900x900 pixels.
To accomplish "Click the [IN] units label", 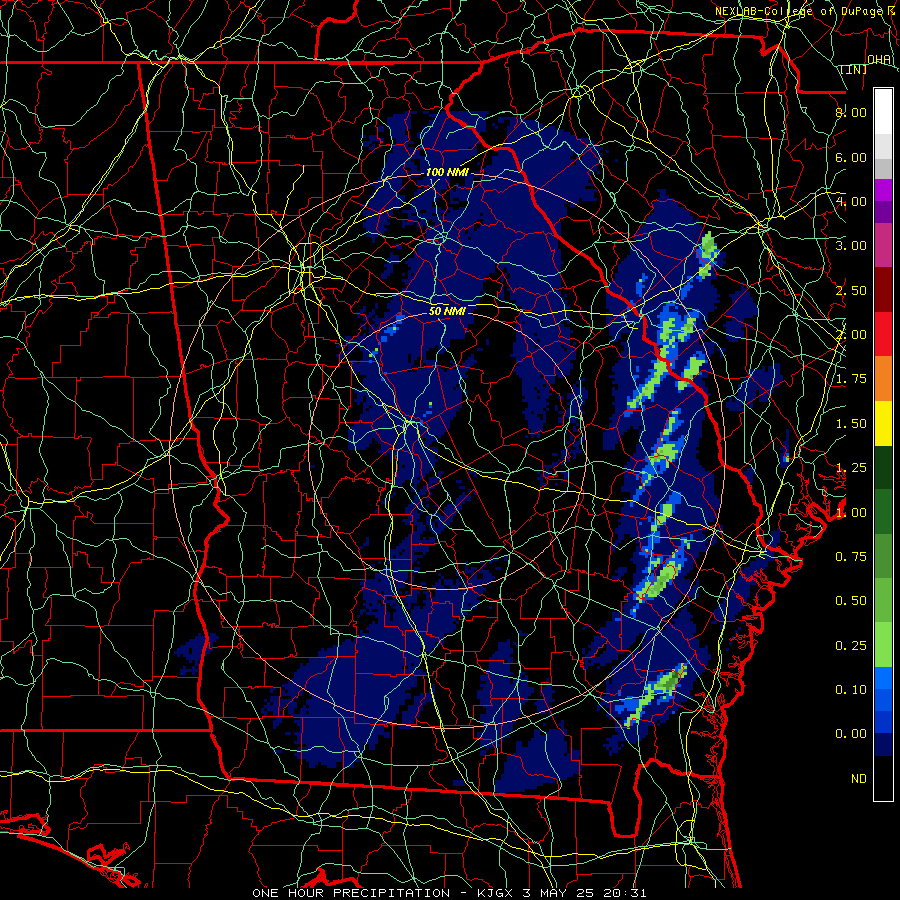I will click(854, 70).
